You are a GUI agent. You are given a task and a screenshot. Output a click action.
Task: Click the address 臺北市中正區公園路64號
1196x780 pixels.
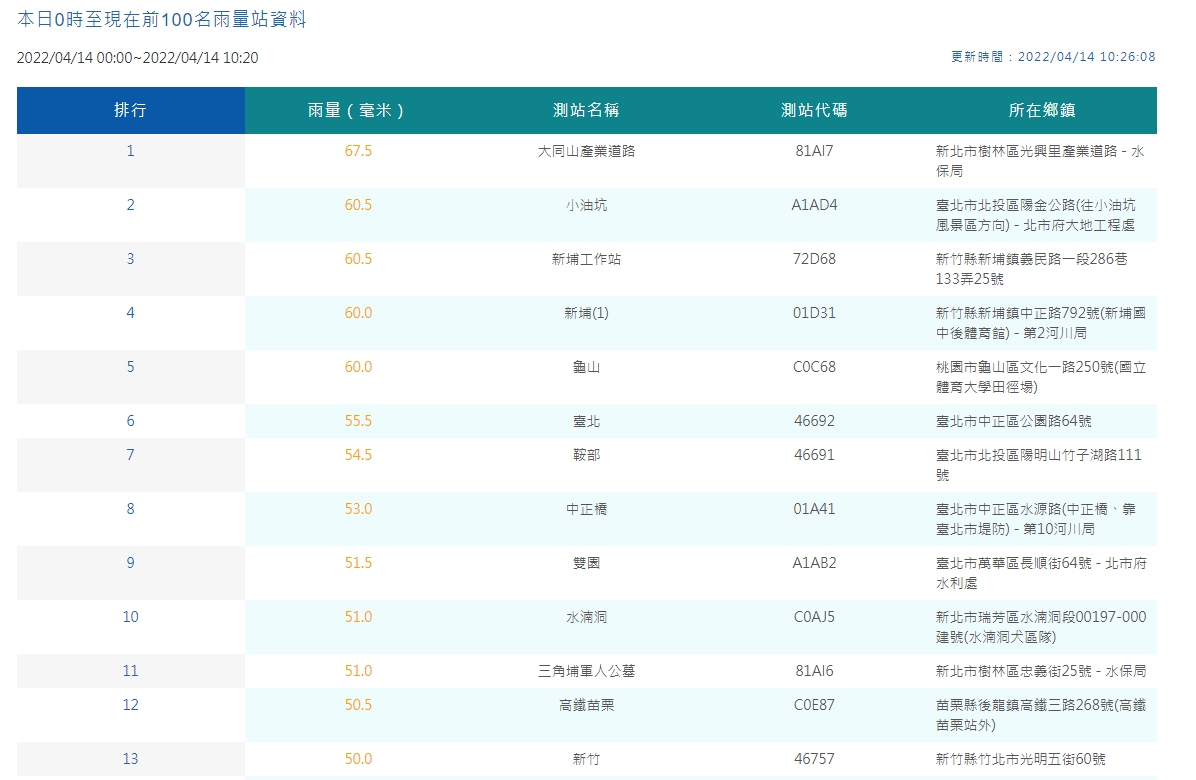click(x=1014, y=422)
